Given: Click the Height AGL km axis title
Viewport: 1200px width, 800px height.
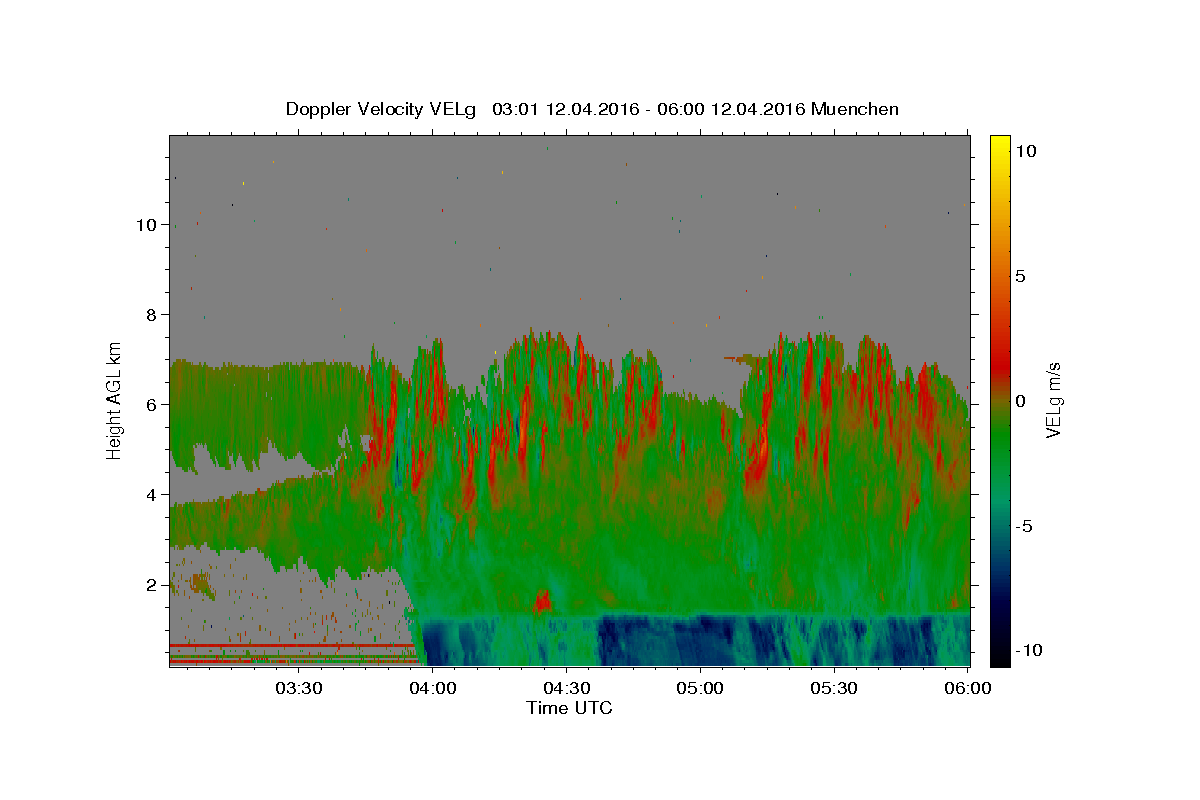Looking at the screenshot, I should click(x=115, y=400).
